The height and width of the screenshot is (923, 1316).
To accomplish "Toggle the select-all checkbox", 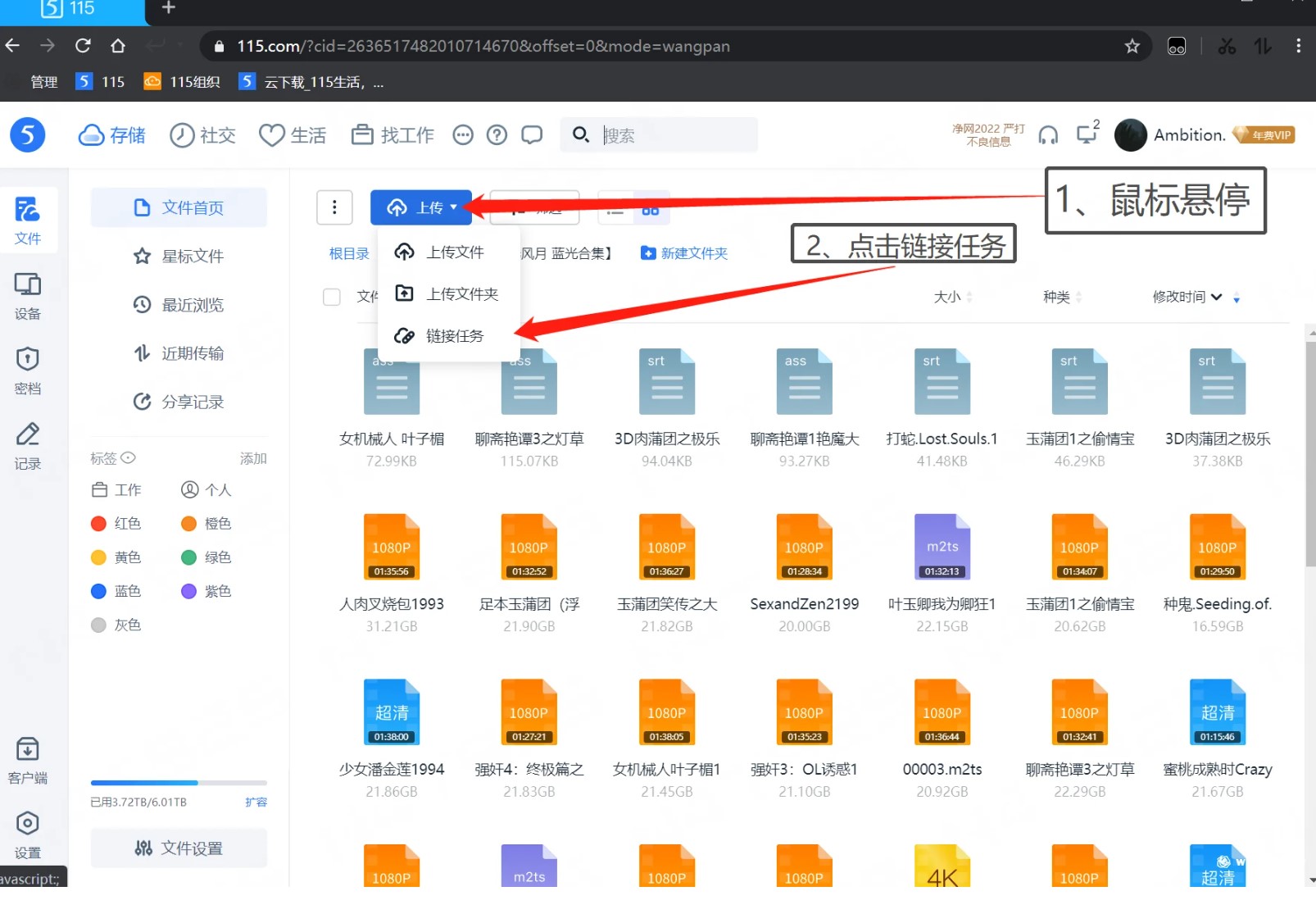I will tap(332, 297).
